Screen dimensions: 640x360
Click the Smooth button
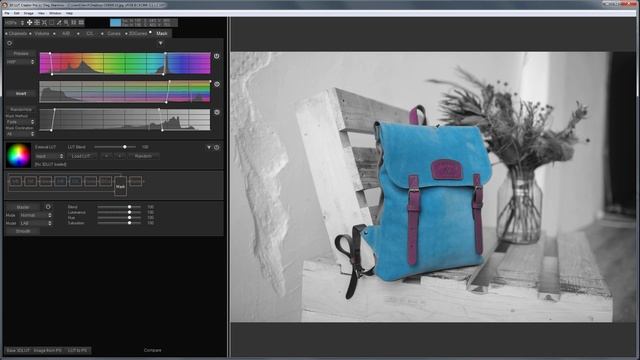click(x=23, y=231)
